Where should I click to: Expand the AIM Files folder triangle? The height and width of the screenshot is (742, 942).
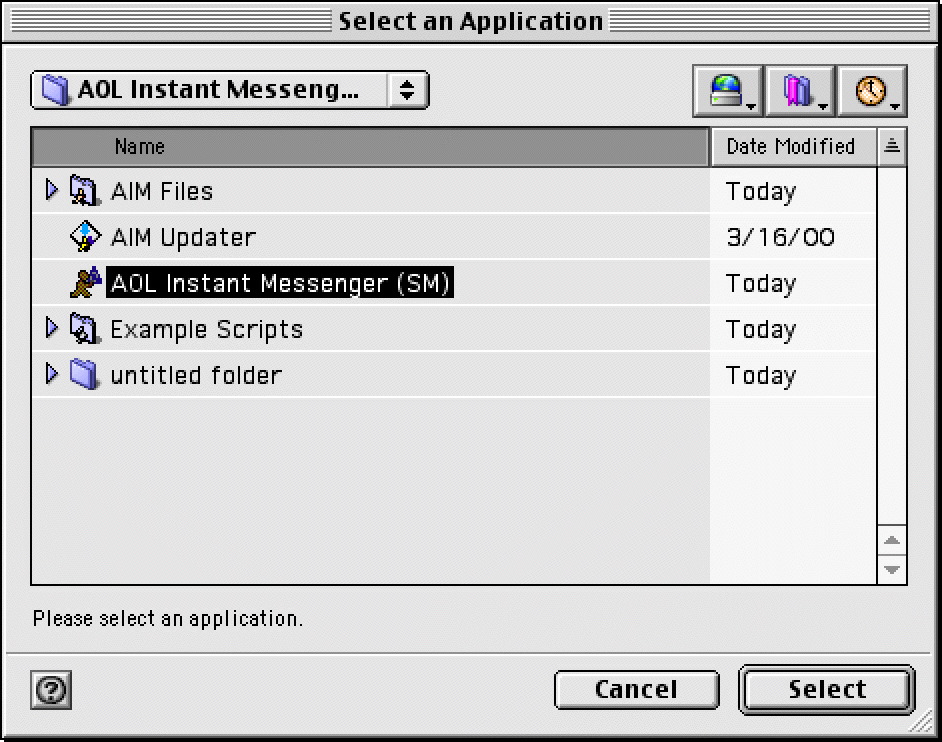52,190
